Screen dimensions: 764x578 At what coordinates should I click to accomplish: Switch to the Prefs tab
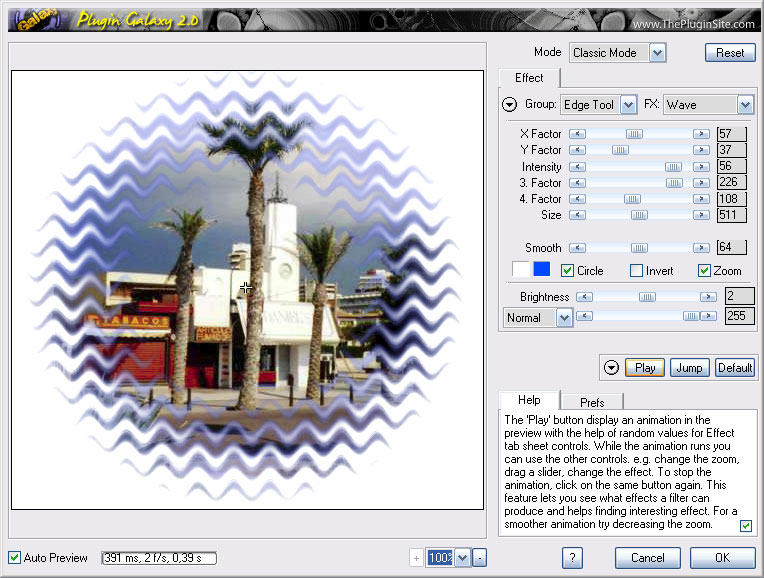[592, 403]
